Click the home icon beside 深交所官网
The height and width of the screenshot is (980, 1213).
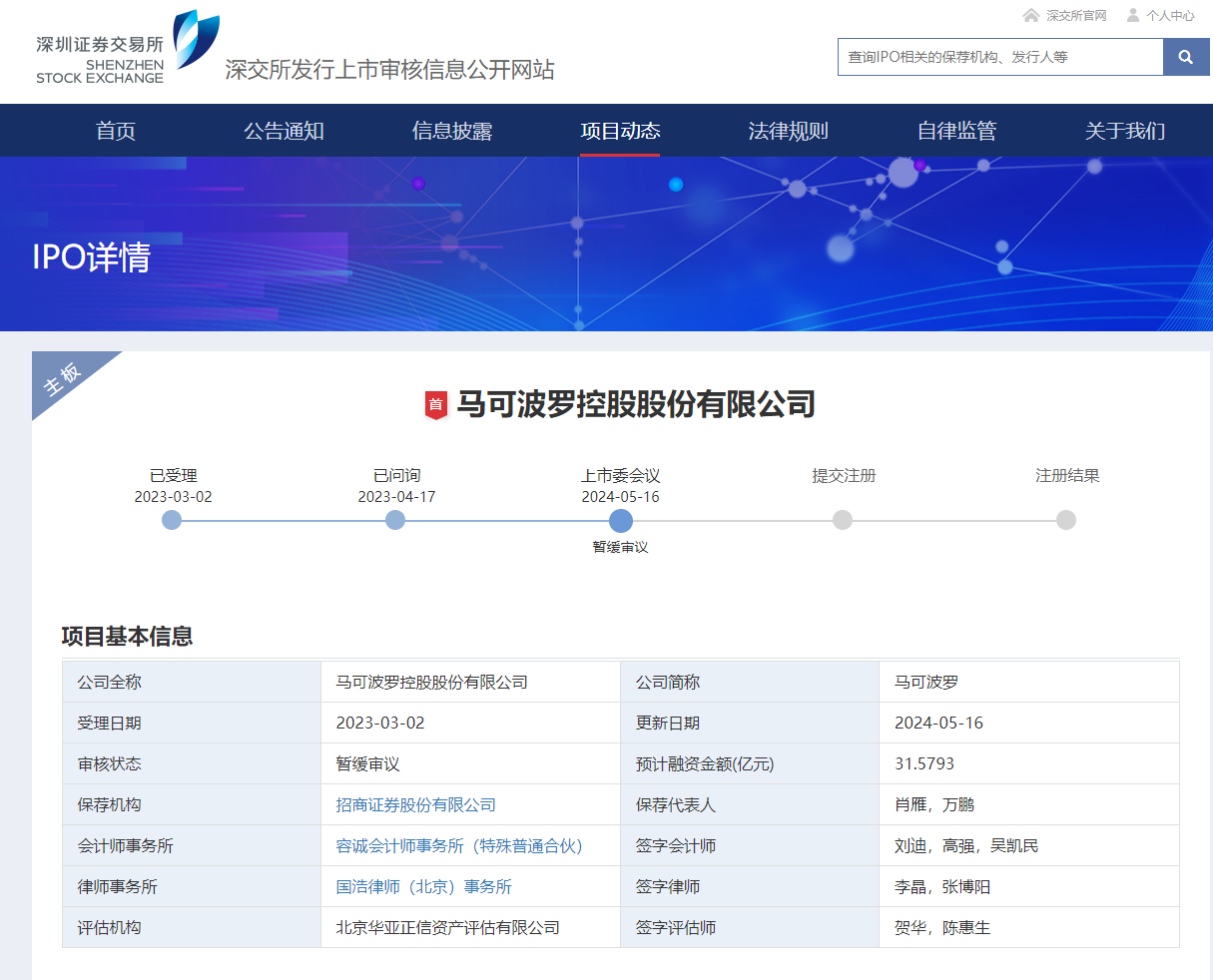click(x=1031, y=15)
